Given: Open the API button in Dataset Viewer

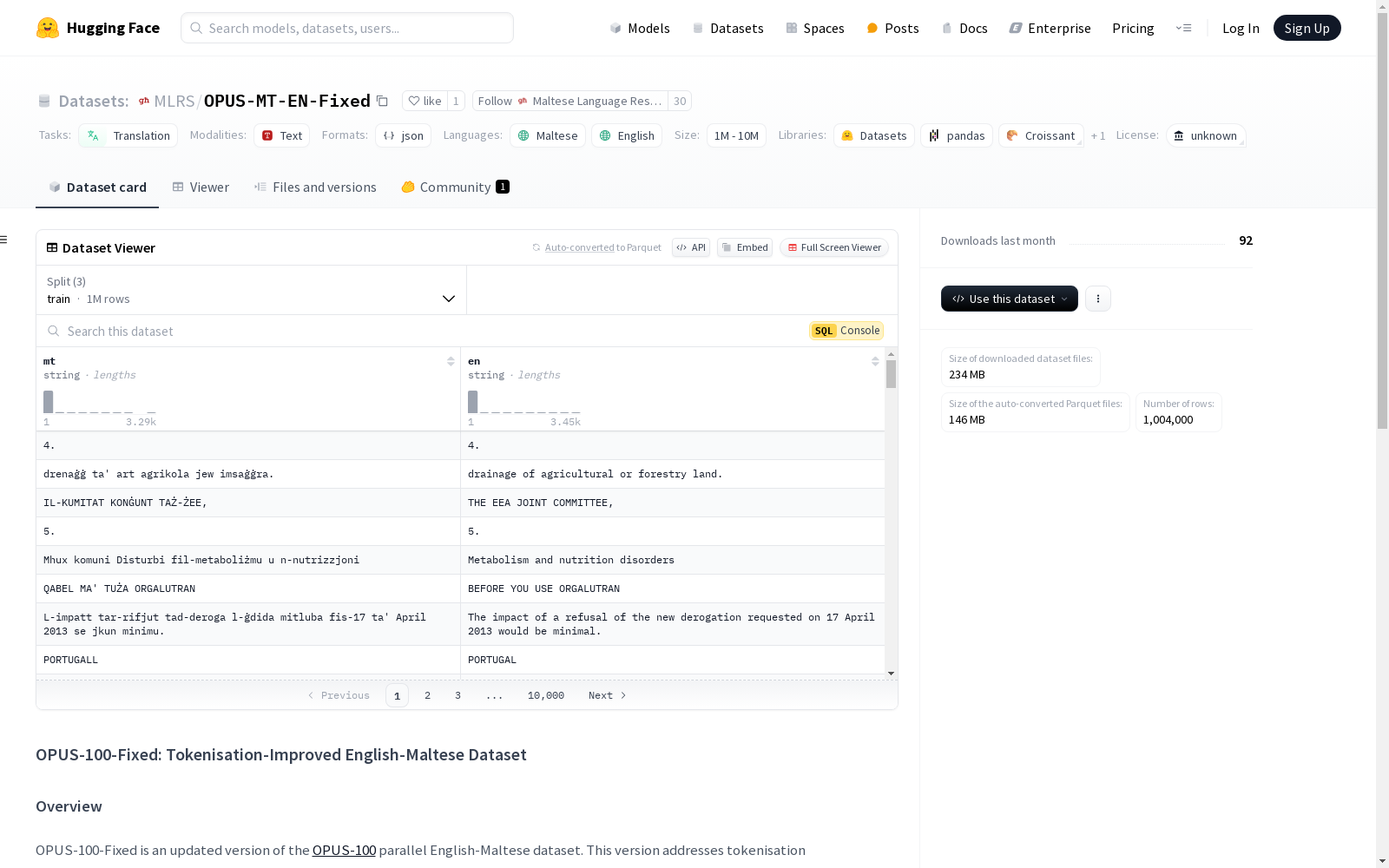Looking at the screenshot, I should (691, 247).
